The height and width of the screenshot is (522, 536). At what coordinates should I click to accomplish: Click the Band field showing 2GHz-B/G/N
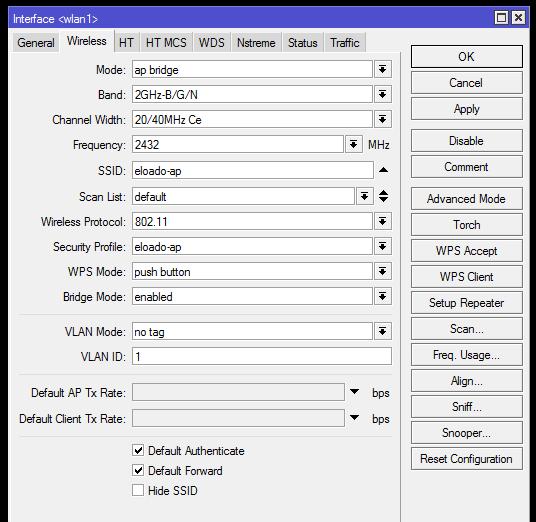pyautogui.click(x=252, y=94)
